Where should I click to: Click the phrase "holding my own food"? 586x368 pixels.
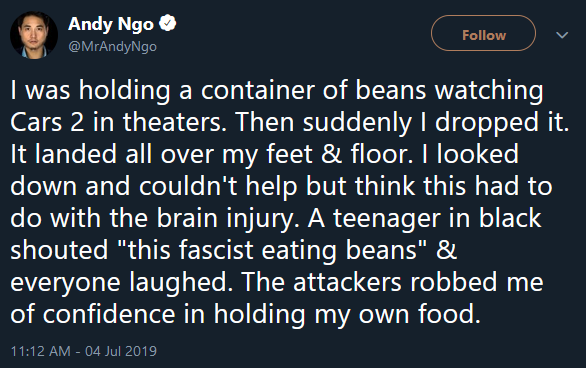click(x=347, y=315)
